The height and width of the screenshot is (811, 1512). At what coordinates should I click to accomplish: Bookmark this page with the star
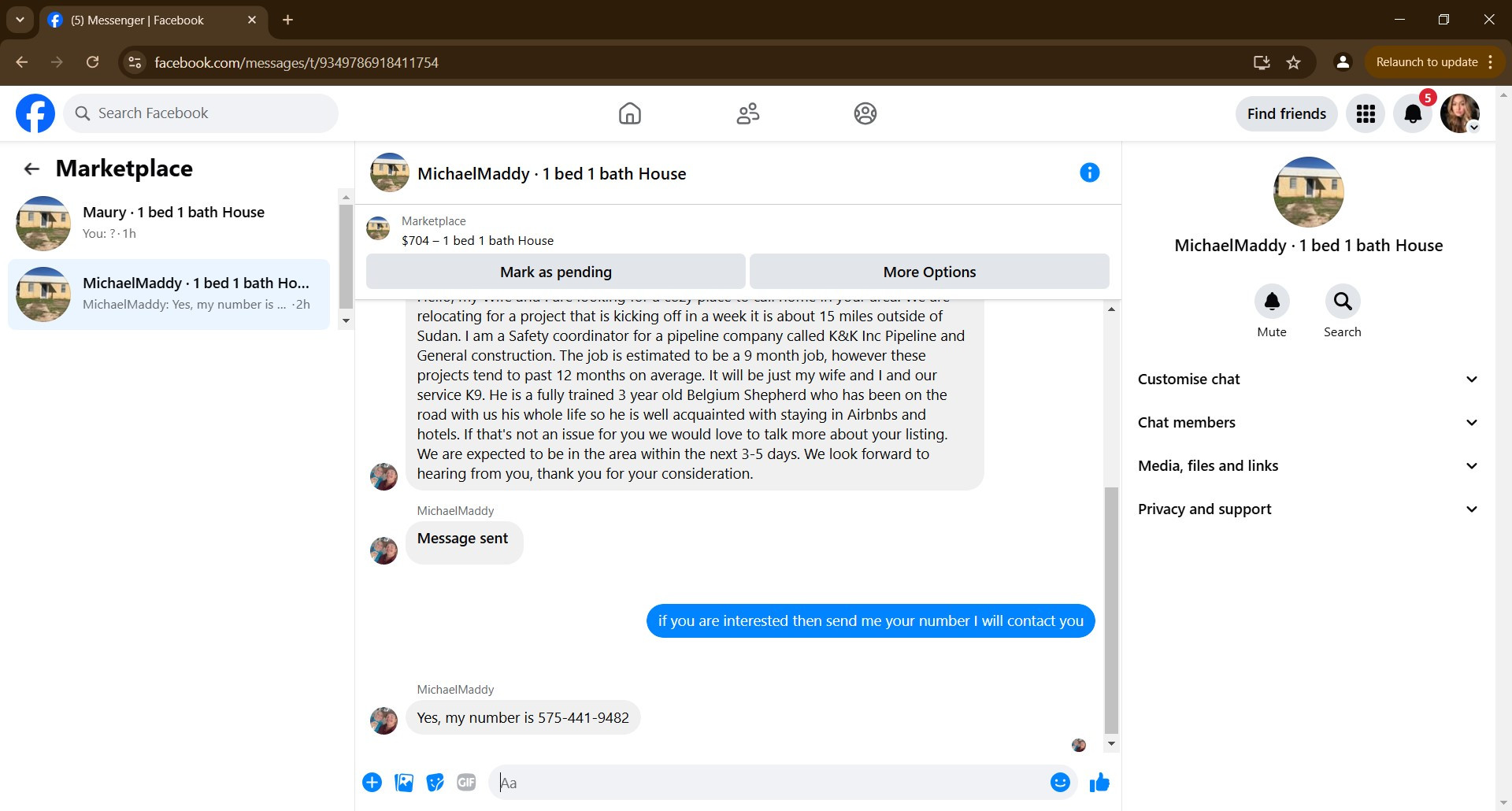pos(1293,62)
